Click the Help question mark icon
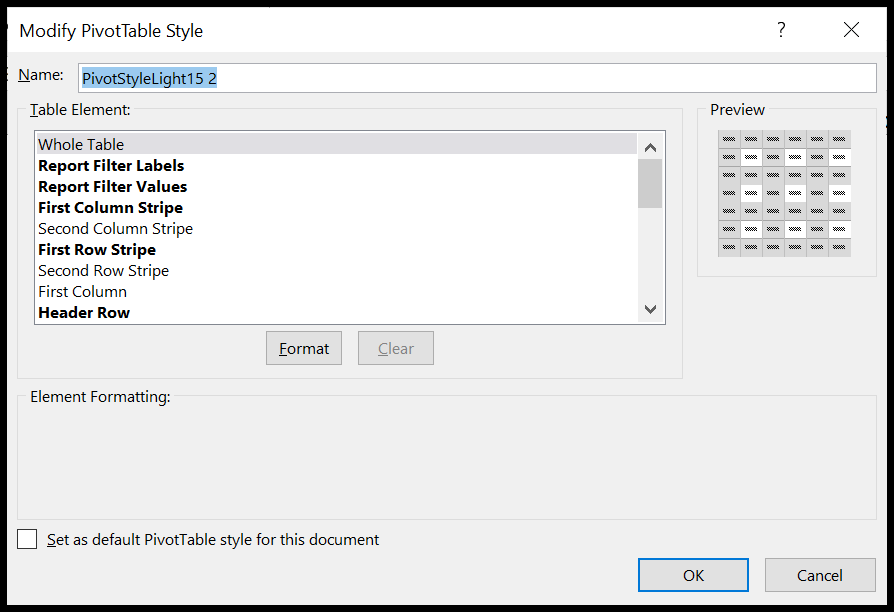Screen dimensions: 894x612 (781, 30)
